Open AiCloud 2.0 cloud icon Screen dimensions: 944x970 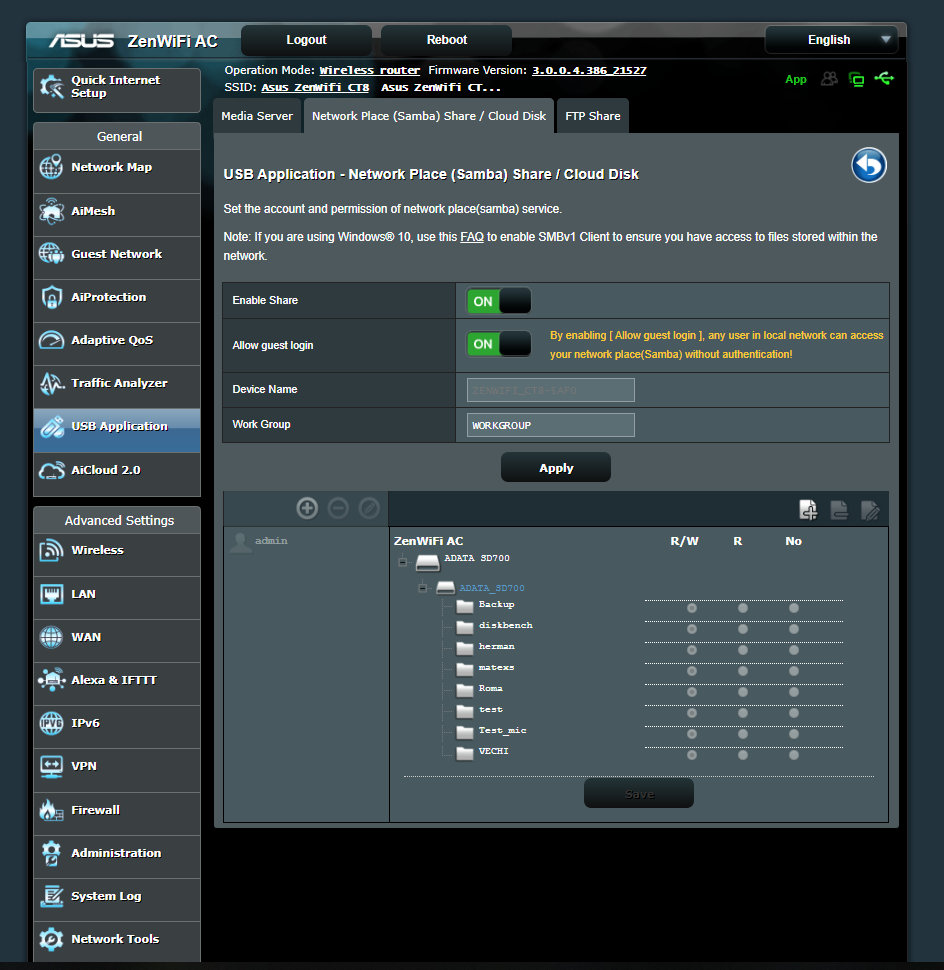(x=51, y=470)
